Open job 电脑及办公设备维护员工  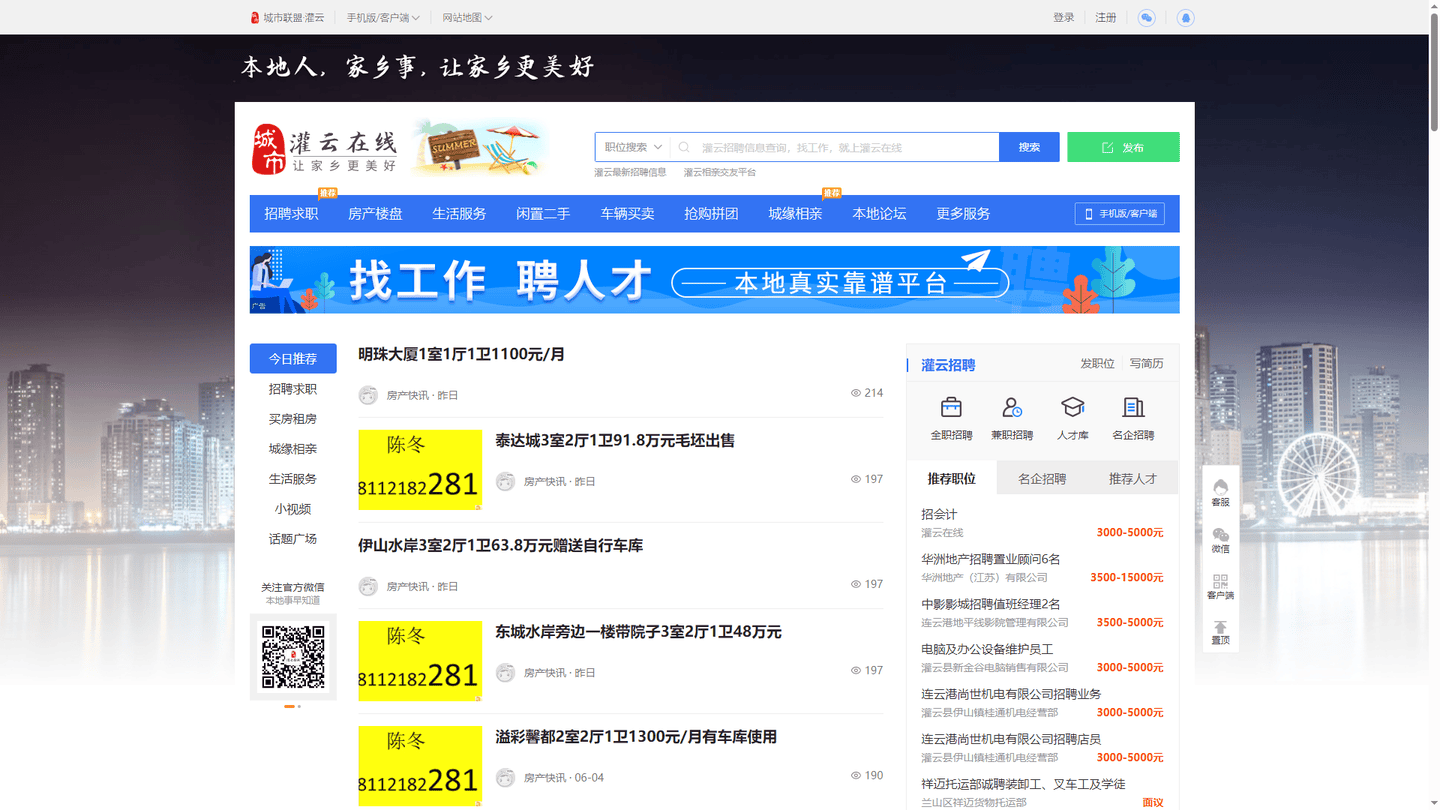click(987, 649)
